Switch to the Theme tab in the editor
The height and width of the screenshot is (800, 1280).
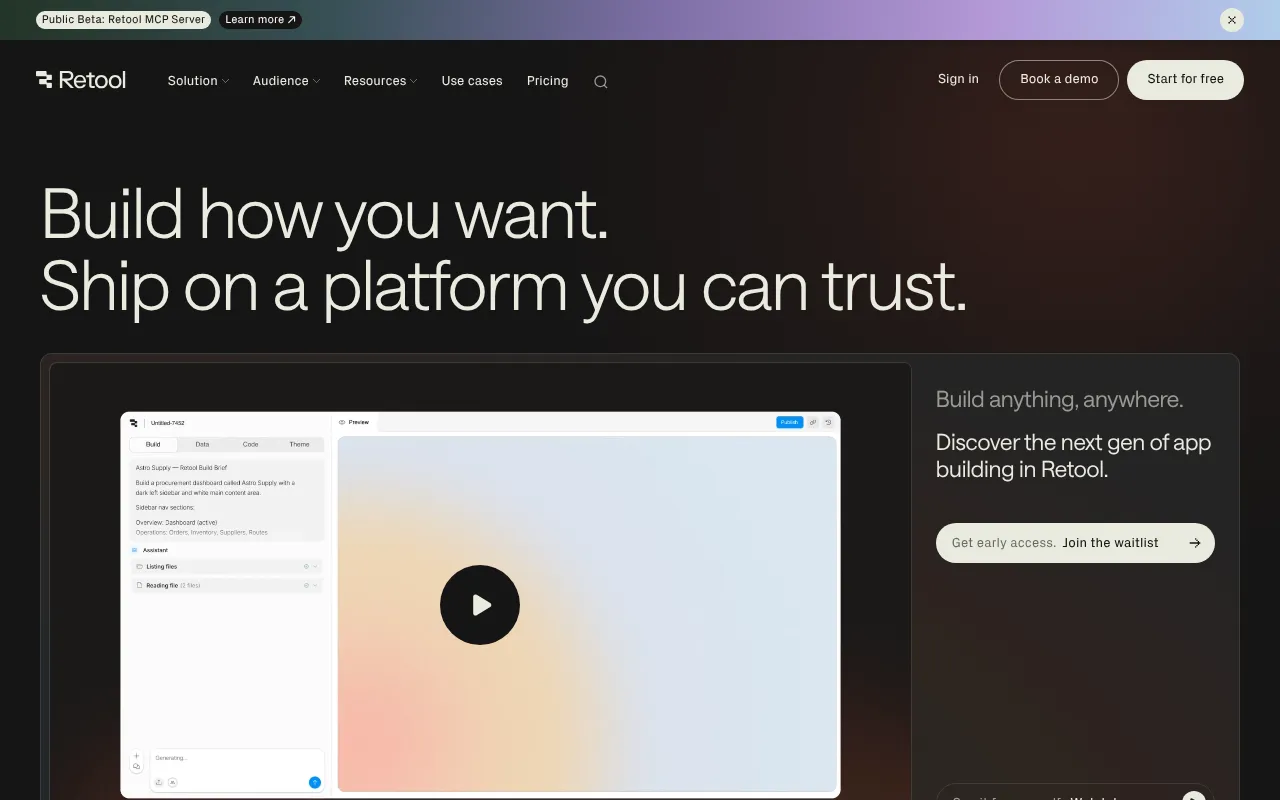[x=299, y=444]
